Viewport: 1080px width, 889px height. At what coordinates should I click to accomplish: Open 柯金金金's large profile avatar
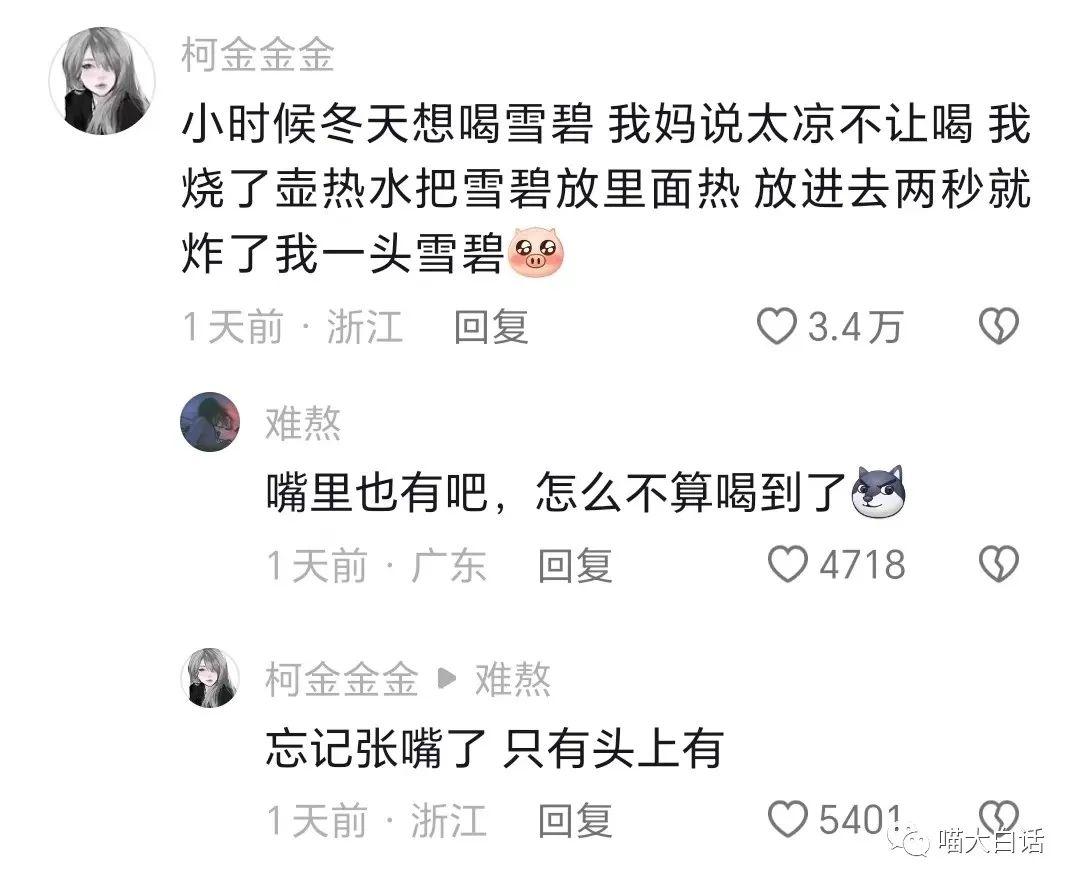click(x=102, y=81)
